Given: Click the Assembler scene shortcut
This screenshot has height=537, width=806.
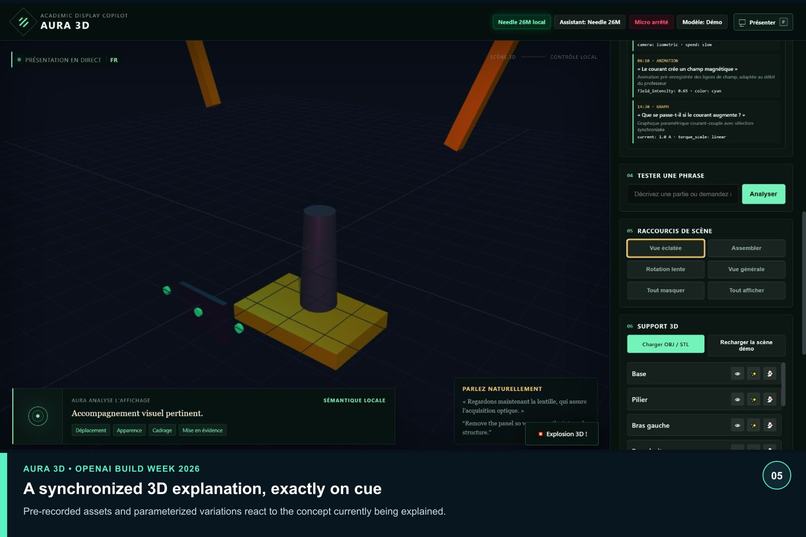Looking at the screenshot, I should tap(746, 248).
